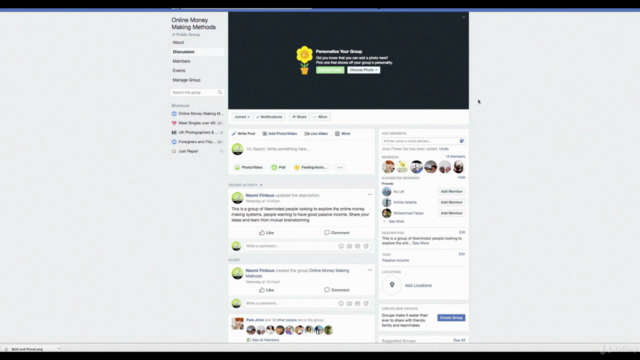The image size is (640, 360).
Task: Add Member next to Muhammad Faizan
Action: (451, 213)
